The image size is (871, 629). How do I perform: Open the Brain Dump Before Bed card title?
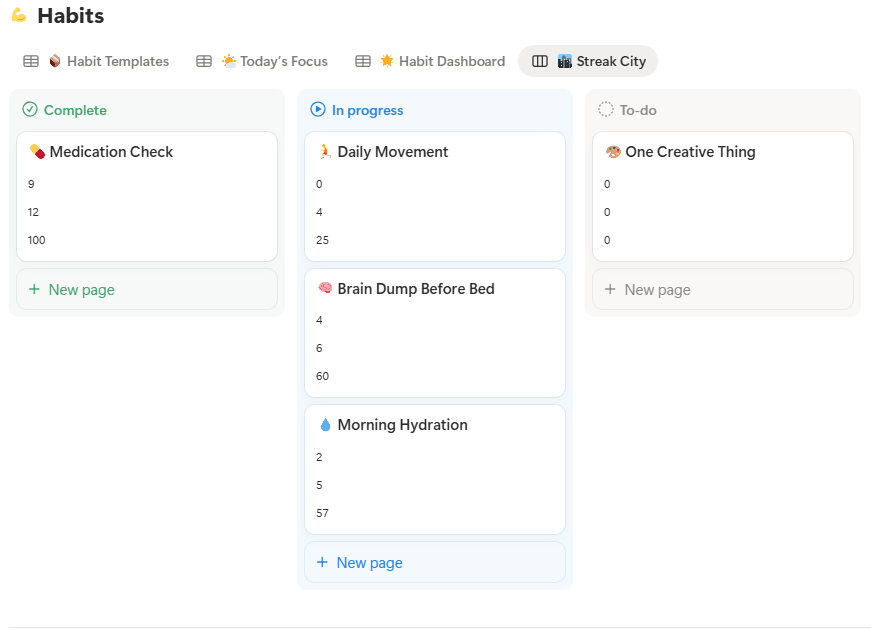(416, 288)
